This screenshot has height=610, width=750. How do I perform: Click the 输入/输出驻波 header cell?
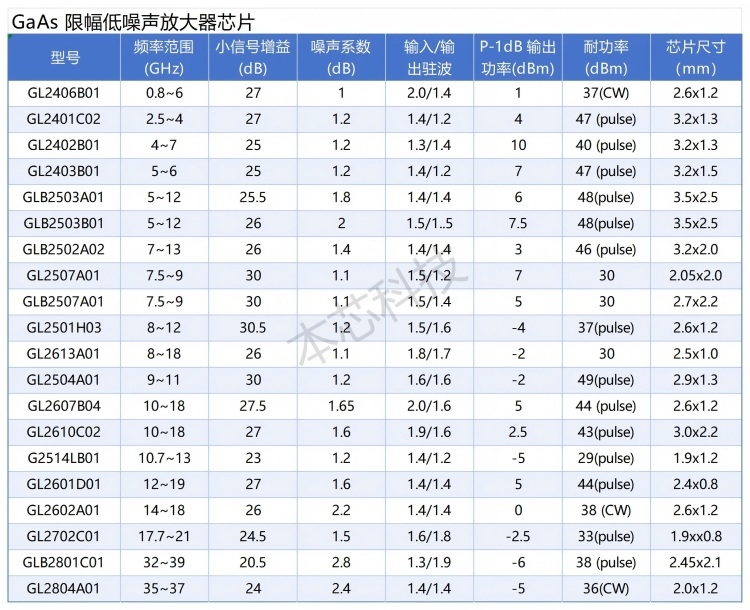point(428,58)
